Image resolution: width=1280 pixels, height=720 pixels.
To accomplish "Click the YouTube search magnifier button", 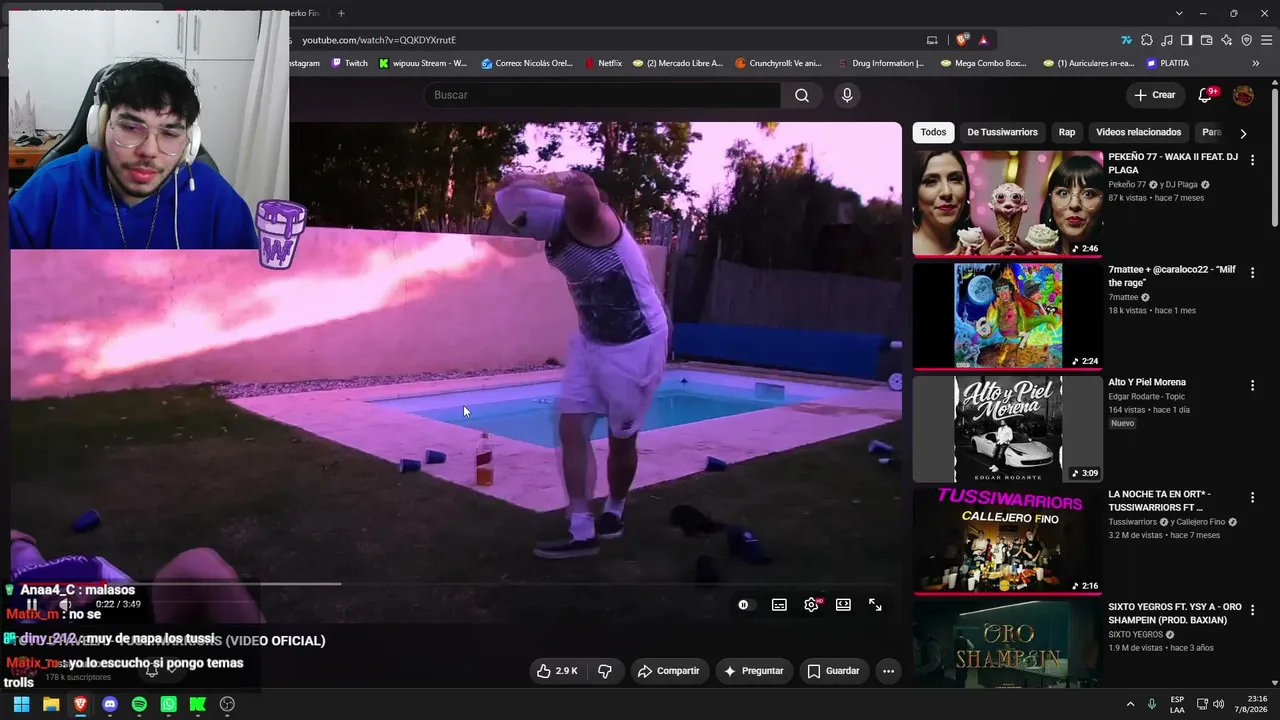I will point(802,95).
